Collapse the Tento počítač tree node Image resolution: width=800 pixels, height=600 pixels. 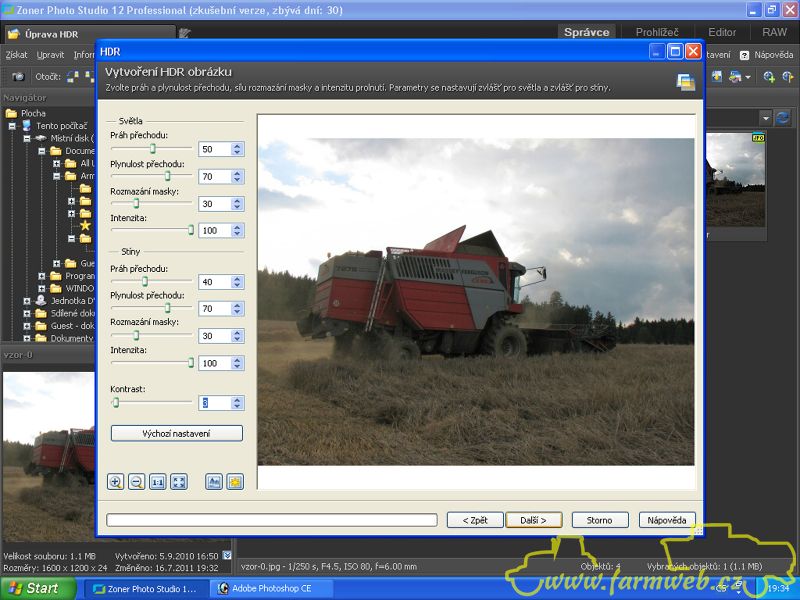12,126
